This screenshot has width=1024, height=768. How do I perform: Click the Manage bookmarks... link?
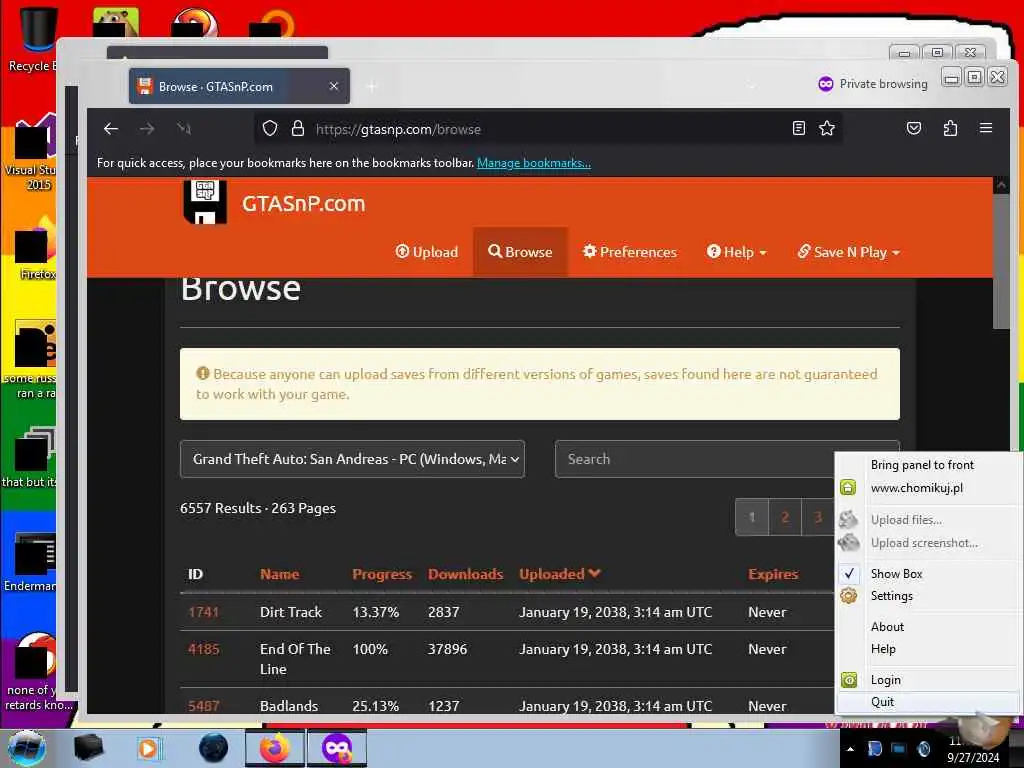(534, 163)
